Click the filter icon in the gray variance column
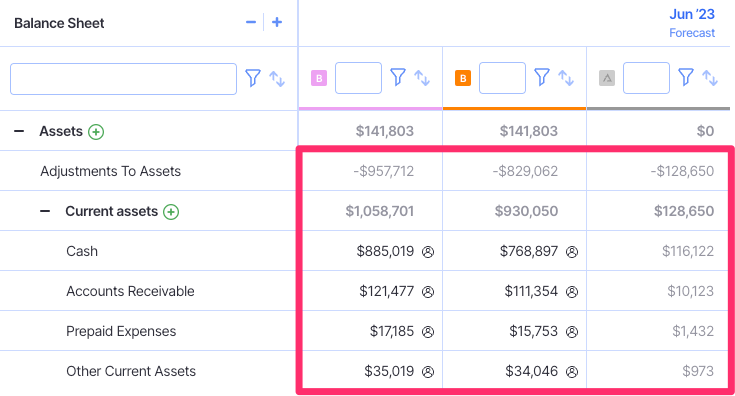 (x=686, y=77)
